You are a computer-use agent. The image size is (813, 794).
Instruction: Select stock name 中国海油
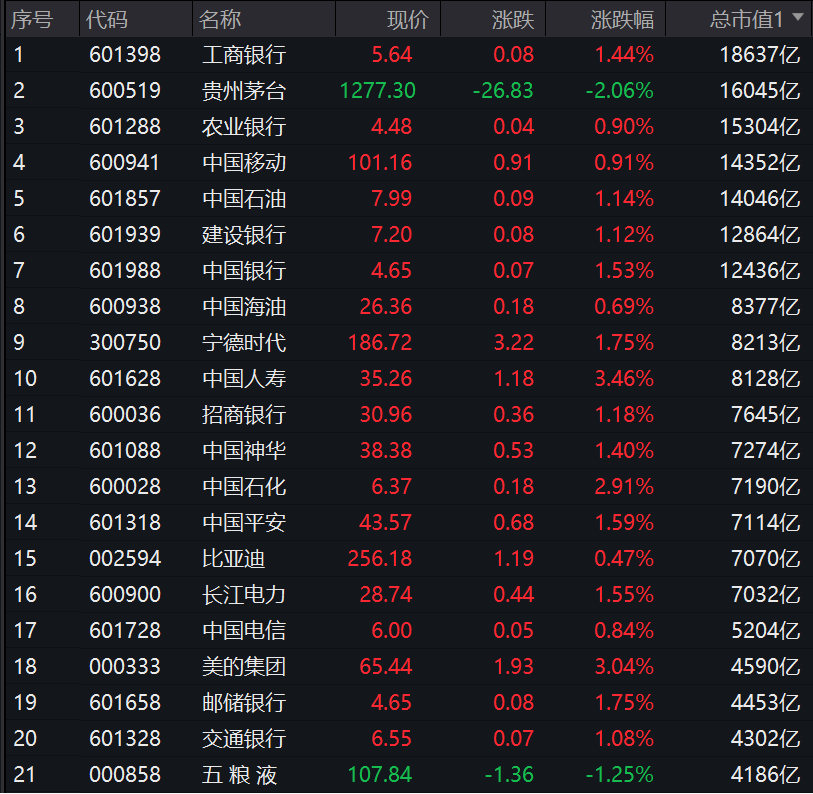[x=244, y=307]
